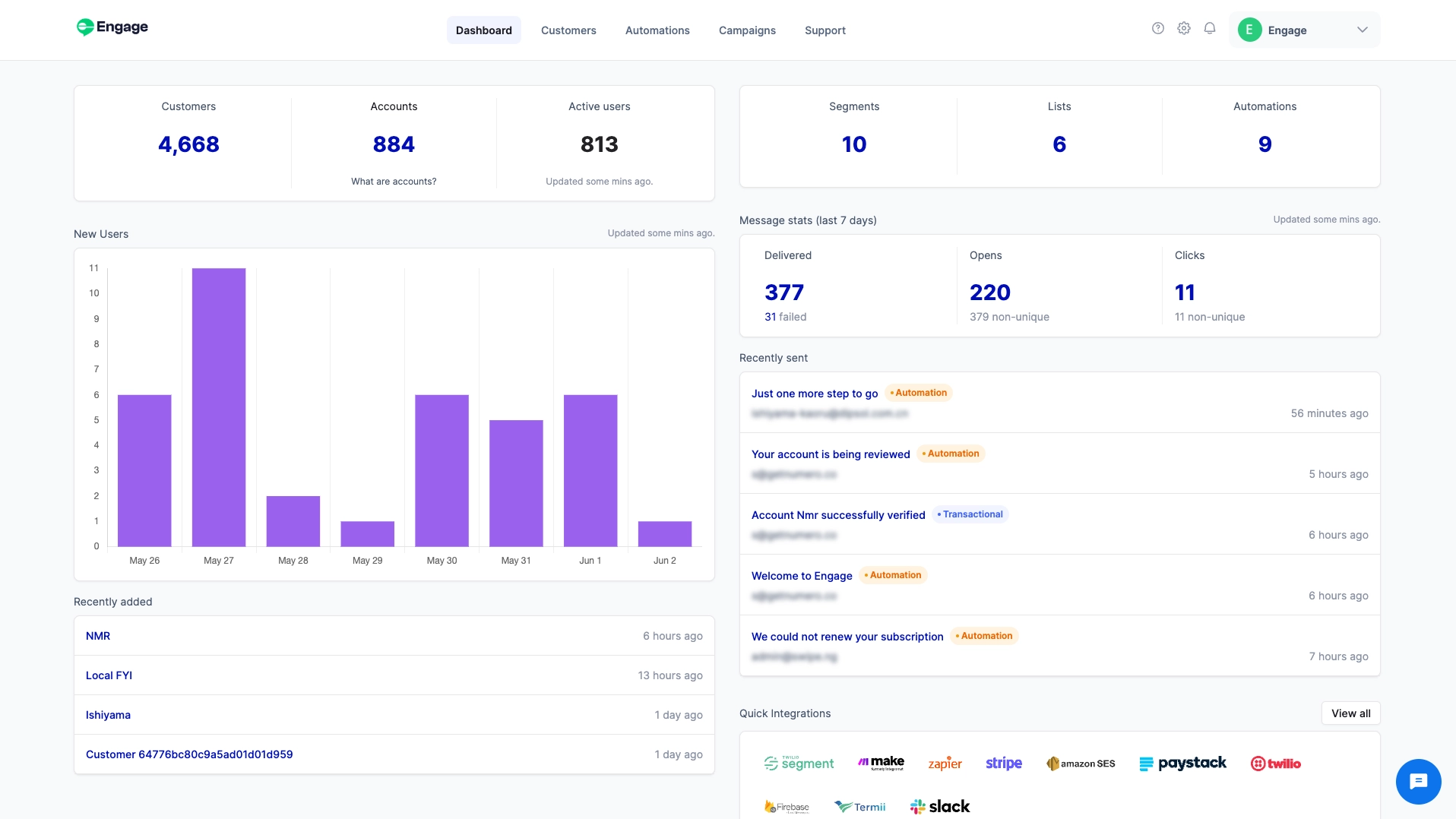The image size is (1456, 819).
Task: Open 'We could not renew your subscription' message
Action: click(x=847, y=637)
